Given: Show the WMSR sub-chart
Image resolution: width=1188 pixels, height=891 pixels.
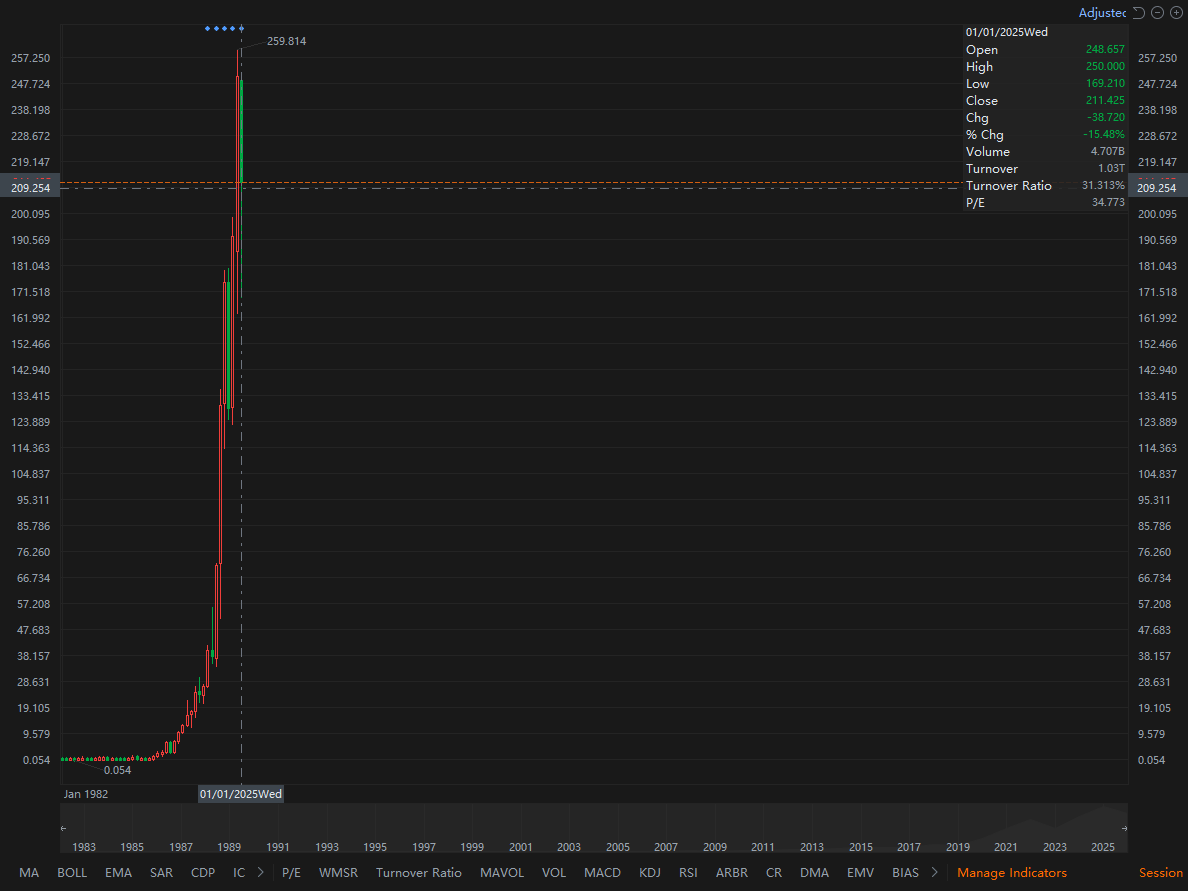Looking at the screenshot, I should click(x=338, y=873).
